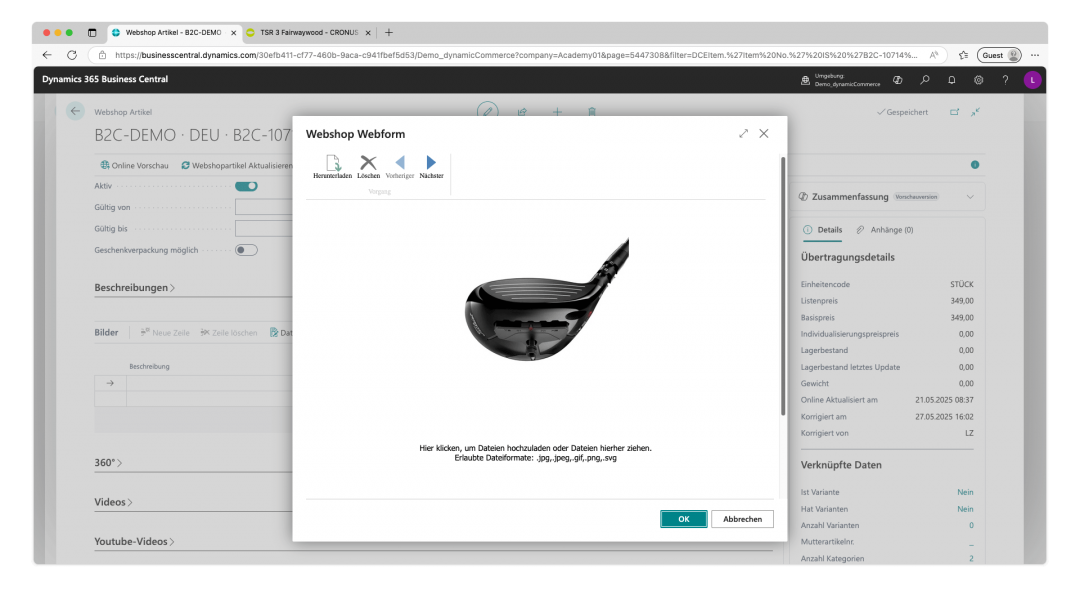Click the dialog vertical scrollbar

783,286
